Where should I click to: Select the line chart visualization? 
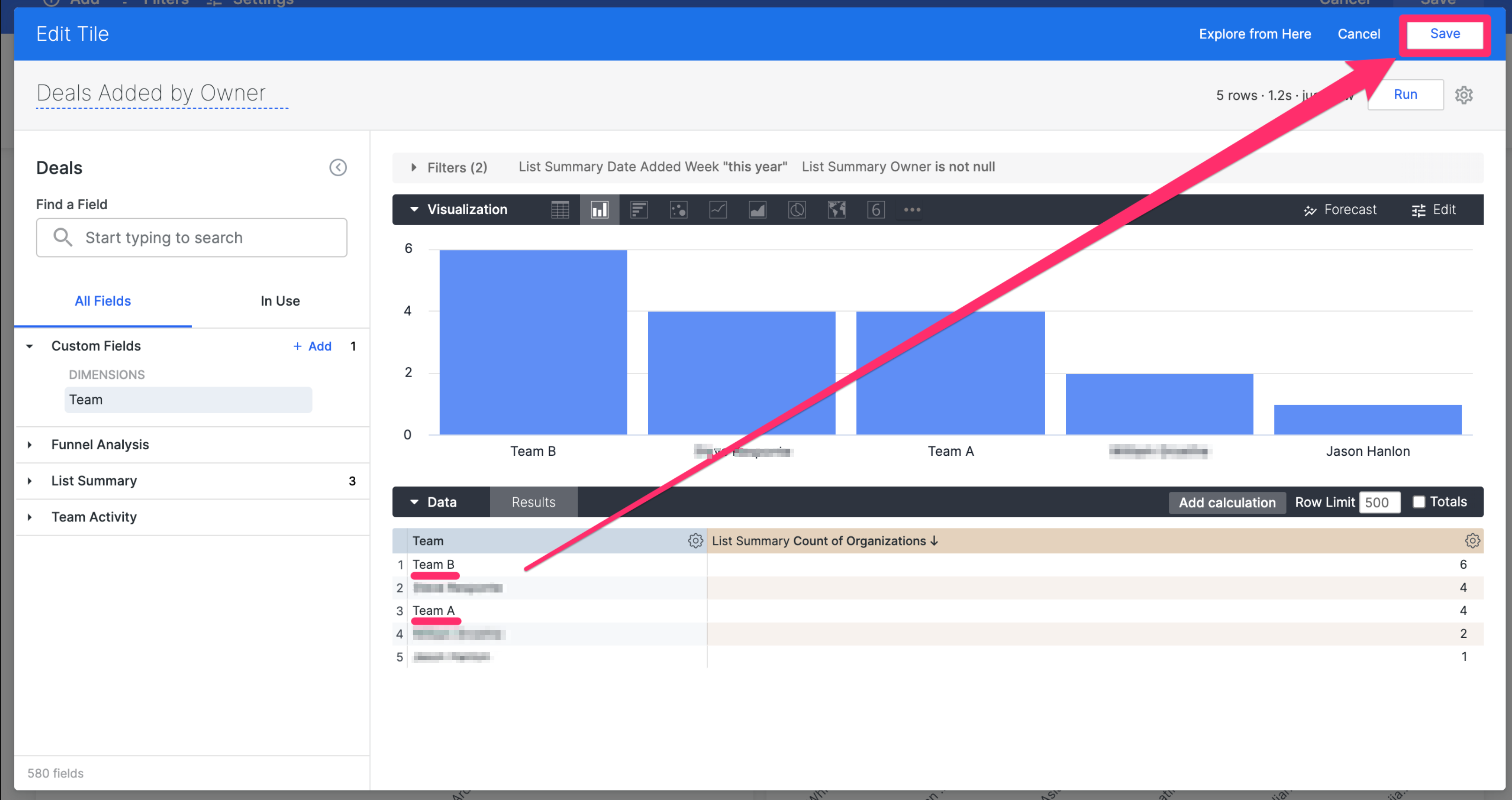tap(718, 210)
